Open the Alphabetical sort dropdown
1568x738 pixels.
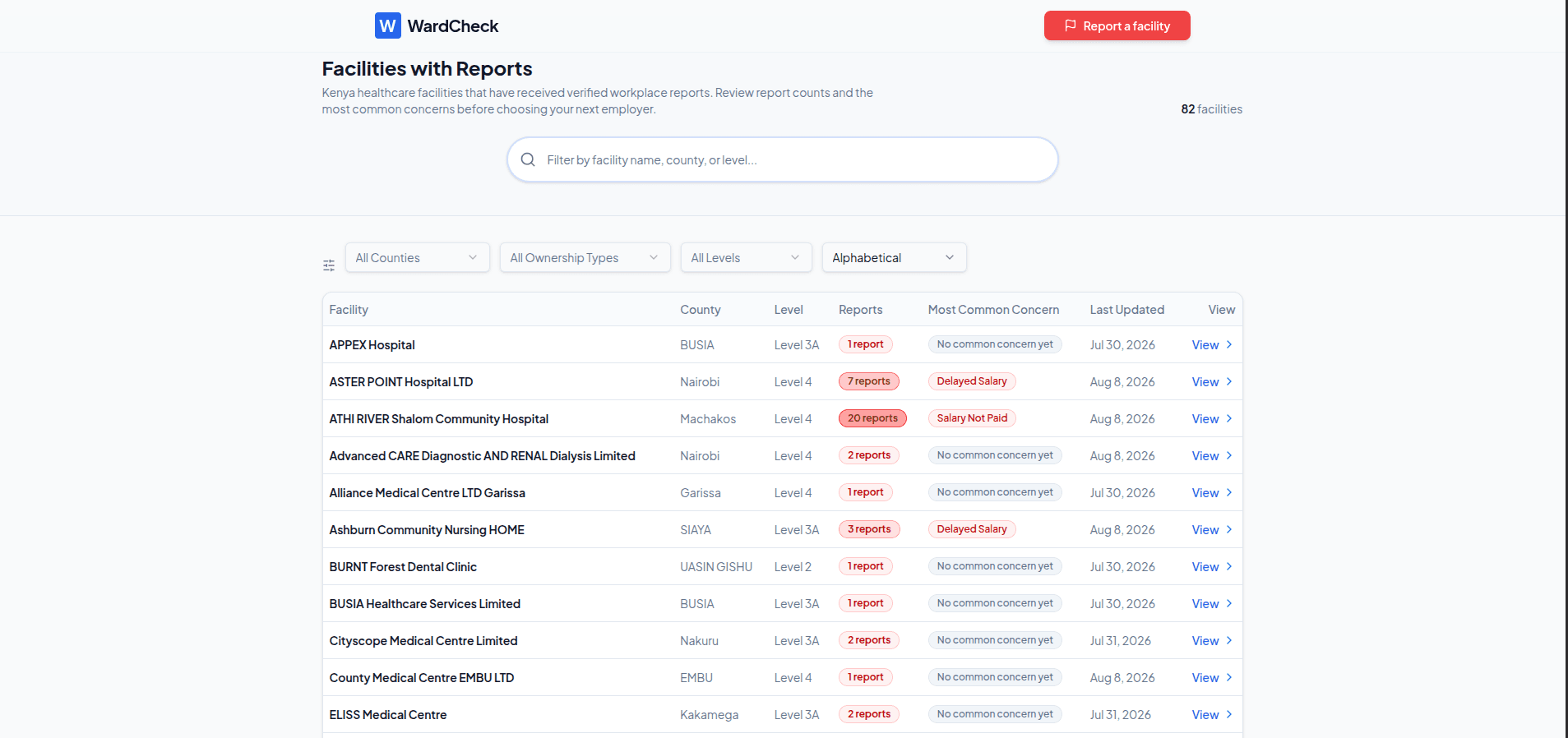pyautogui.click(x=894, y=257)
